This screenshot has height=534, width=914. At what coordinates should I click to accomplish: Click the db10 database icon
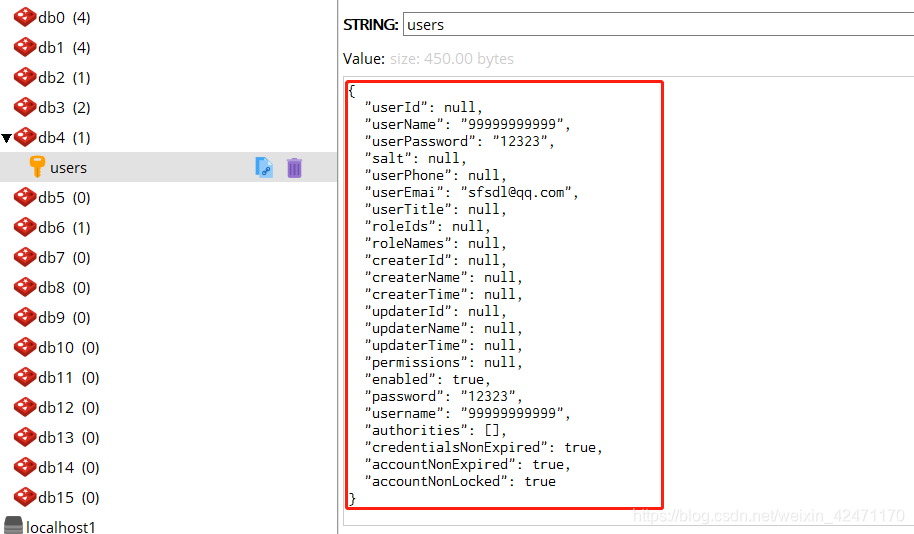[x=25, y=347]
